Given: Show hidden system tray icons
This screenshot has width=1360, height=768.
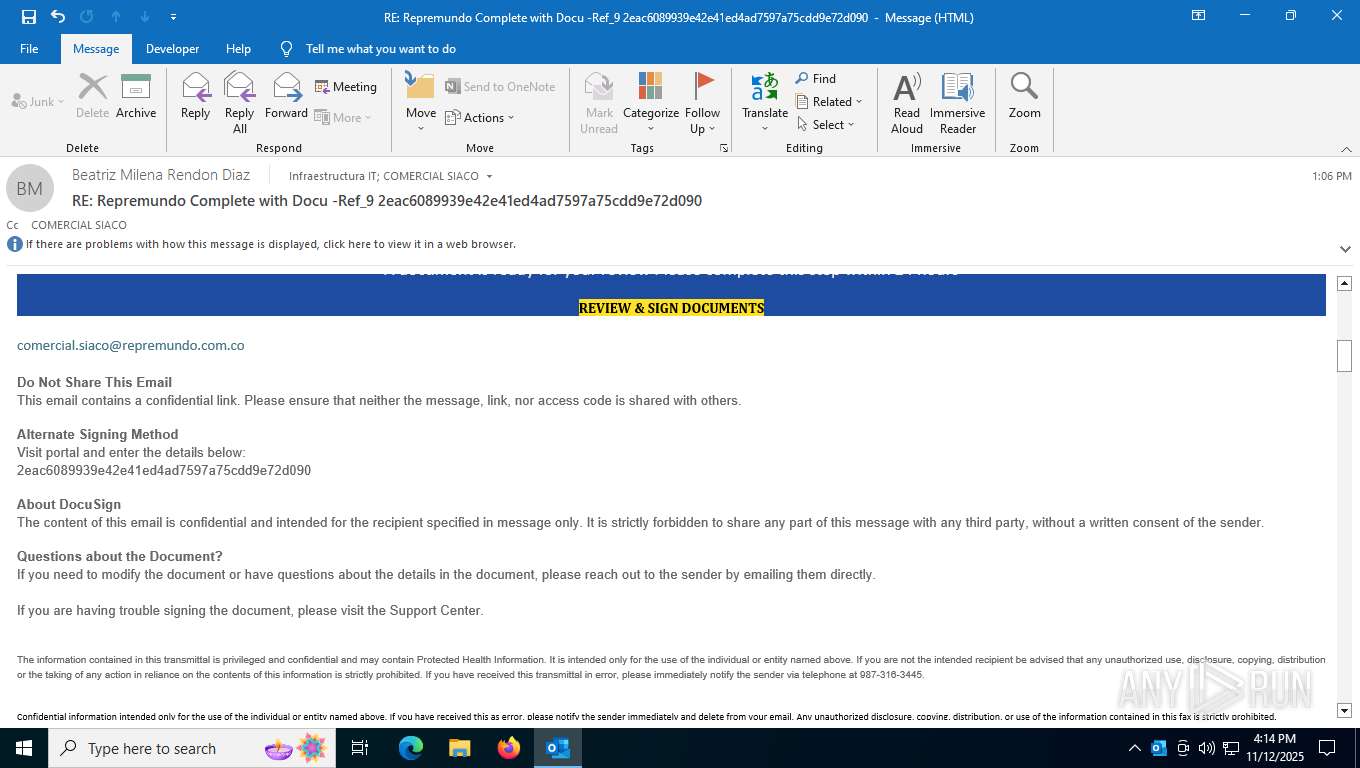Looking at the screenshot, I should (x=1134, y=748).
